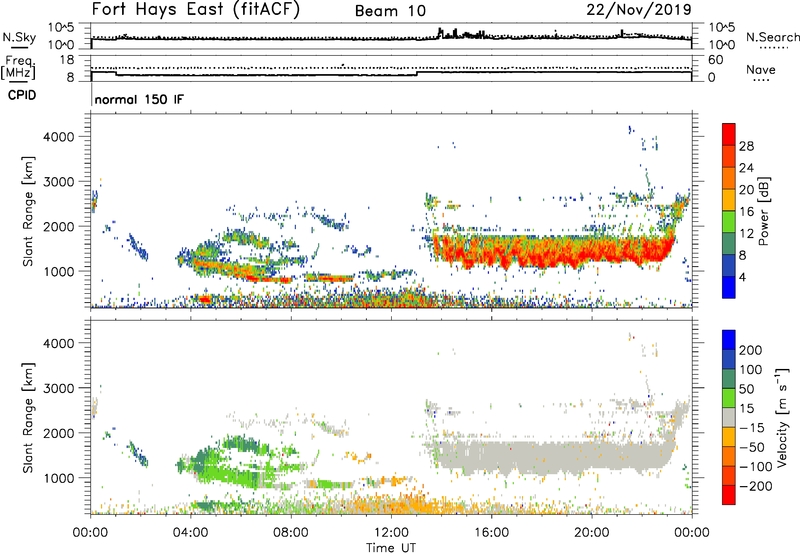Click the '200' velocity colorbar tick label
Screen dimensions: 800x554
[751, 350]
